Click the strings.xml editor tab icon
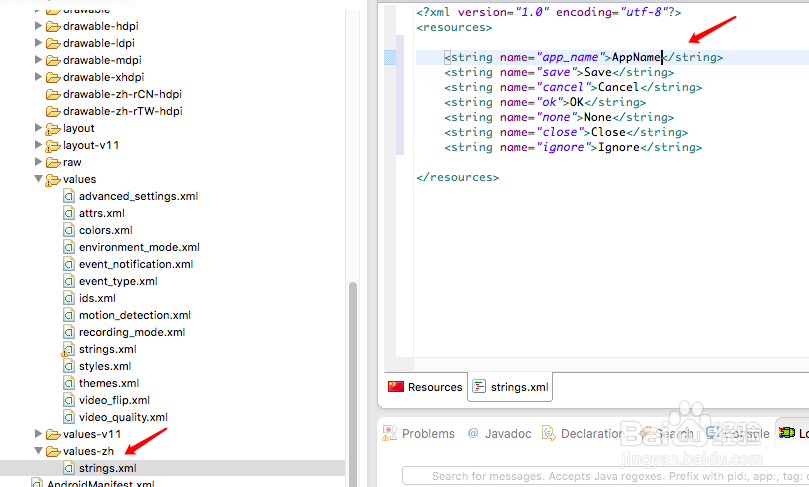809x487 pixels. [479, 386]
